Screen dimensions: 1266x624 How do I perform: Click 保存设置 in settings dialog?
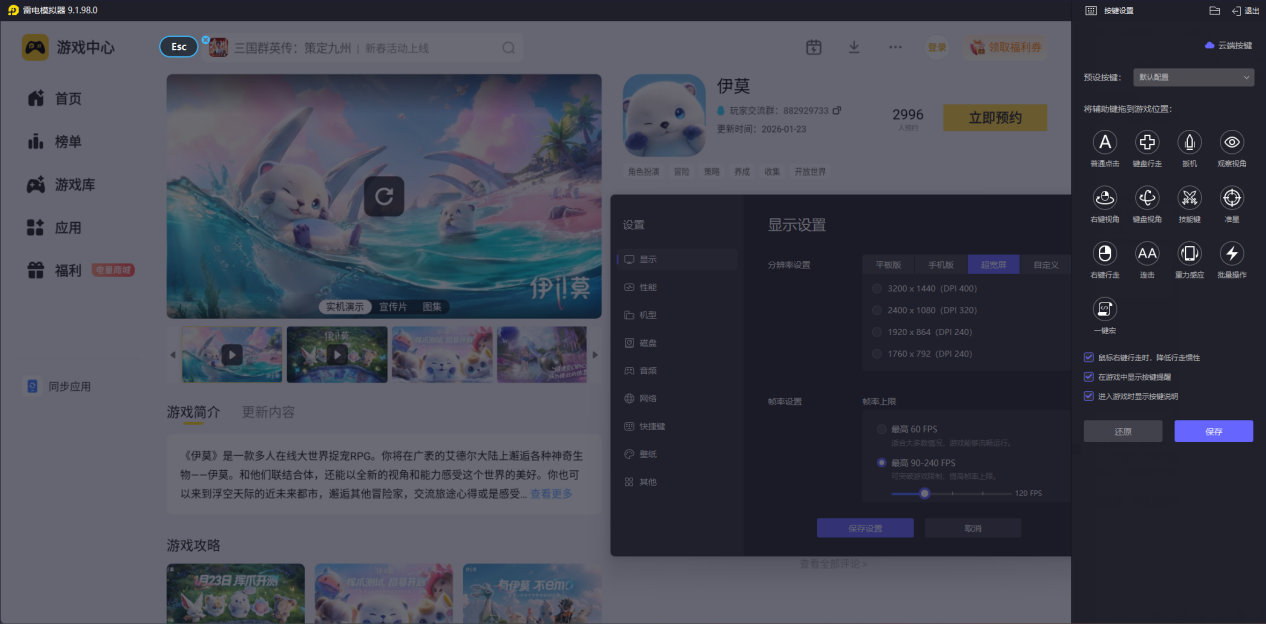click(x=865, y=528)
